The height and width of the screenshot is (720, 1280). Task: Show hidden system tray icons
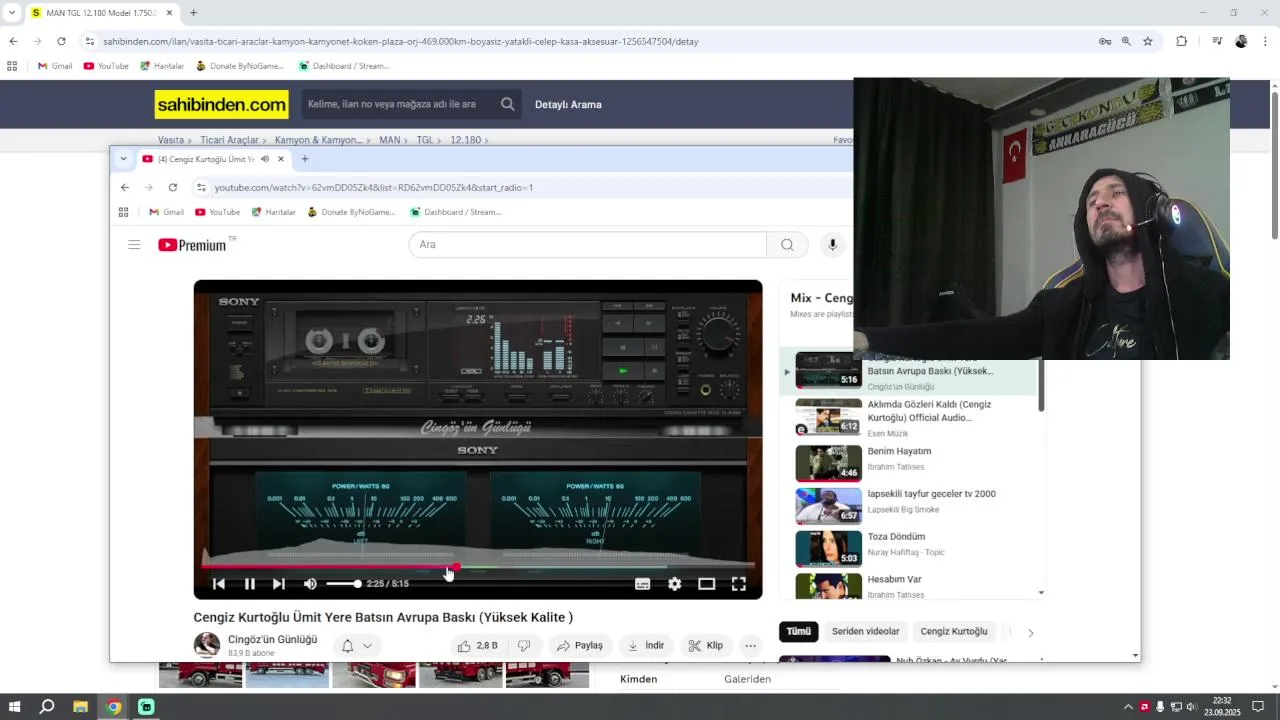1128,707
